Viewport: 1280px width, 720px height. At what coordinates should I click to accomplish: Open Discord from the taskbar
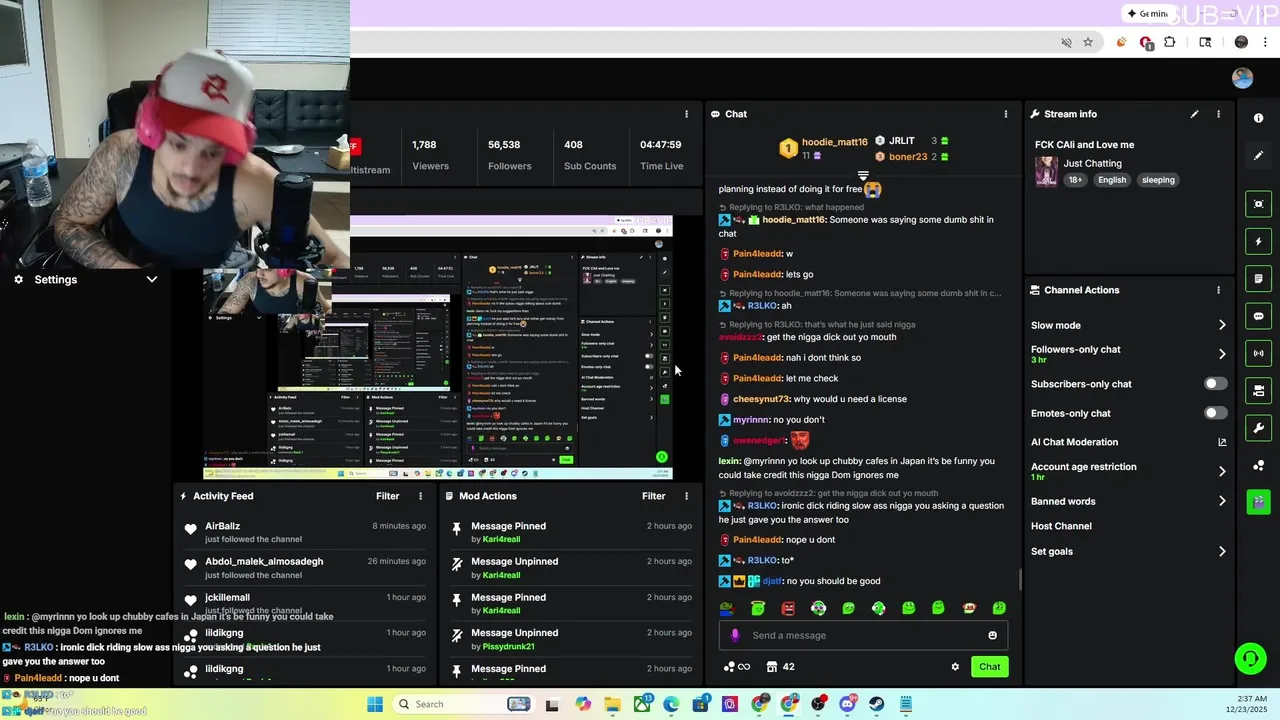coord(847,704)
